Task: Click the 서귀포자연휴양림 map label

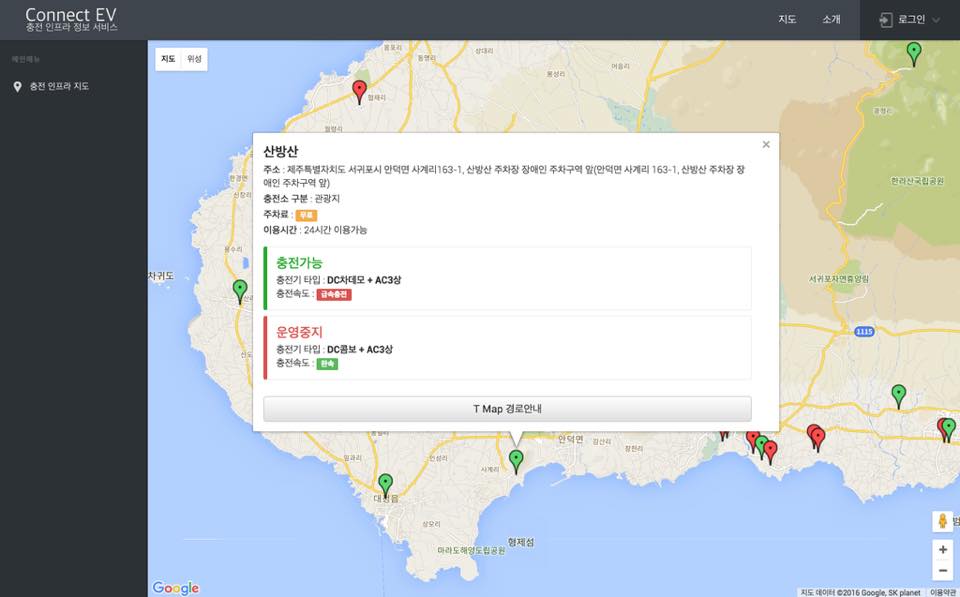Action: (839, 279)
